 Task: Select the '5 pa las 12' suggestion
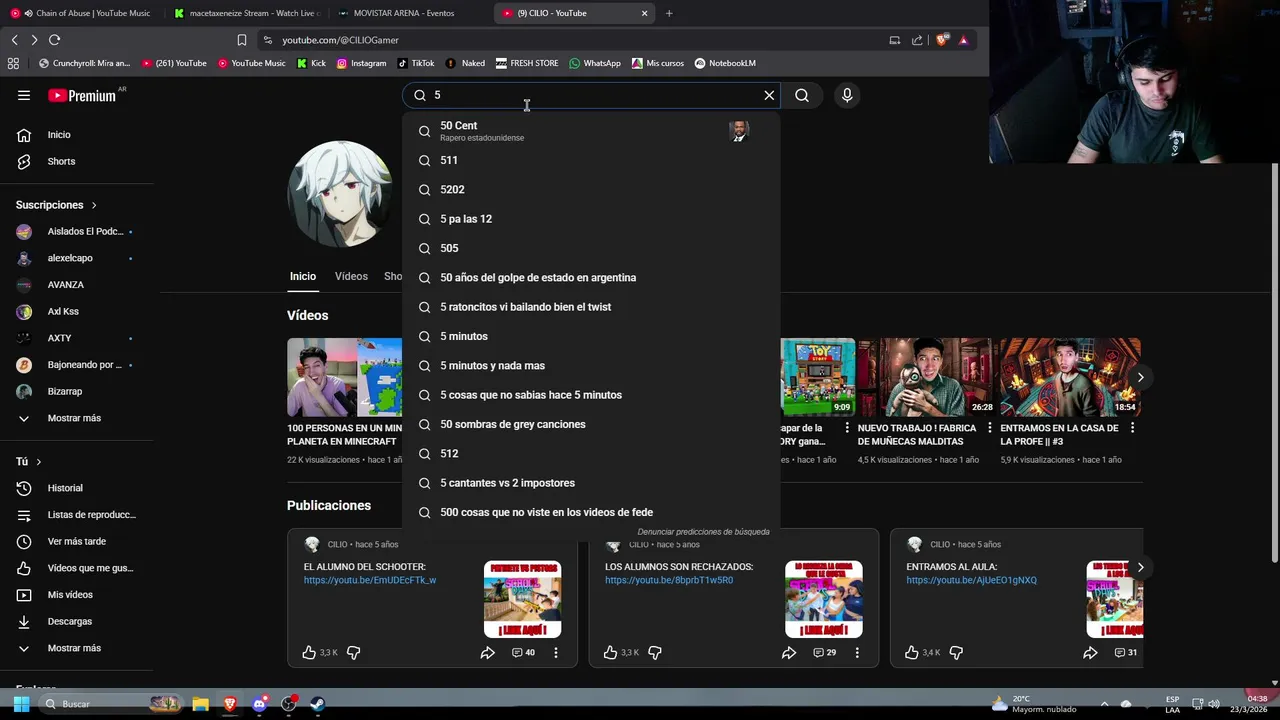pos(591,219)
